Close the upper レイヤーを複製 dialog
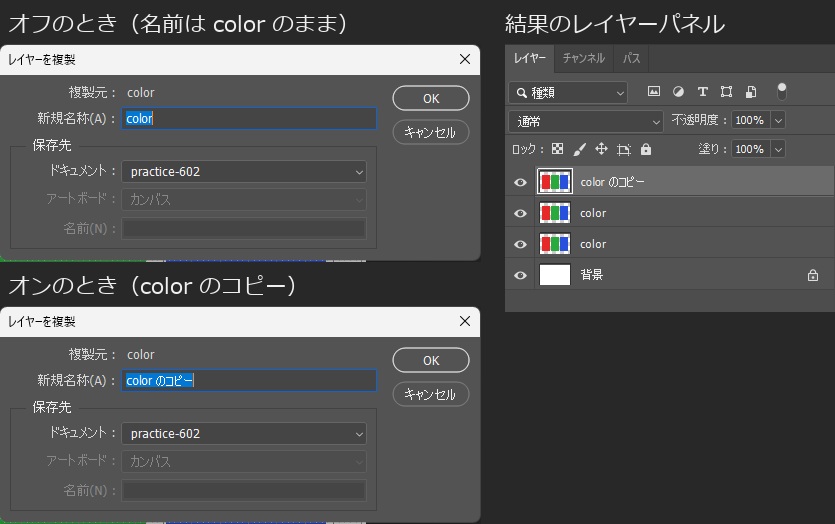 pyautogui.click(x=465, y=59)
